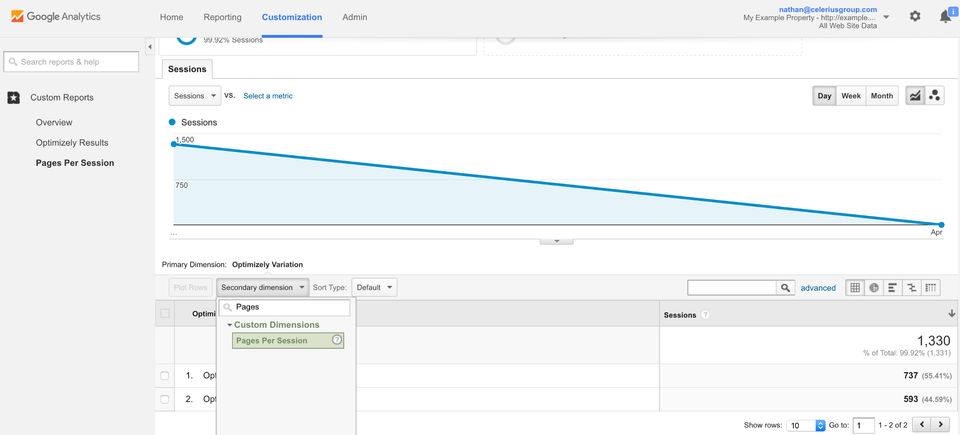Open the Reporting tab

click(x=222, y=17)
